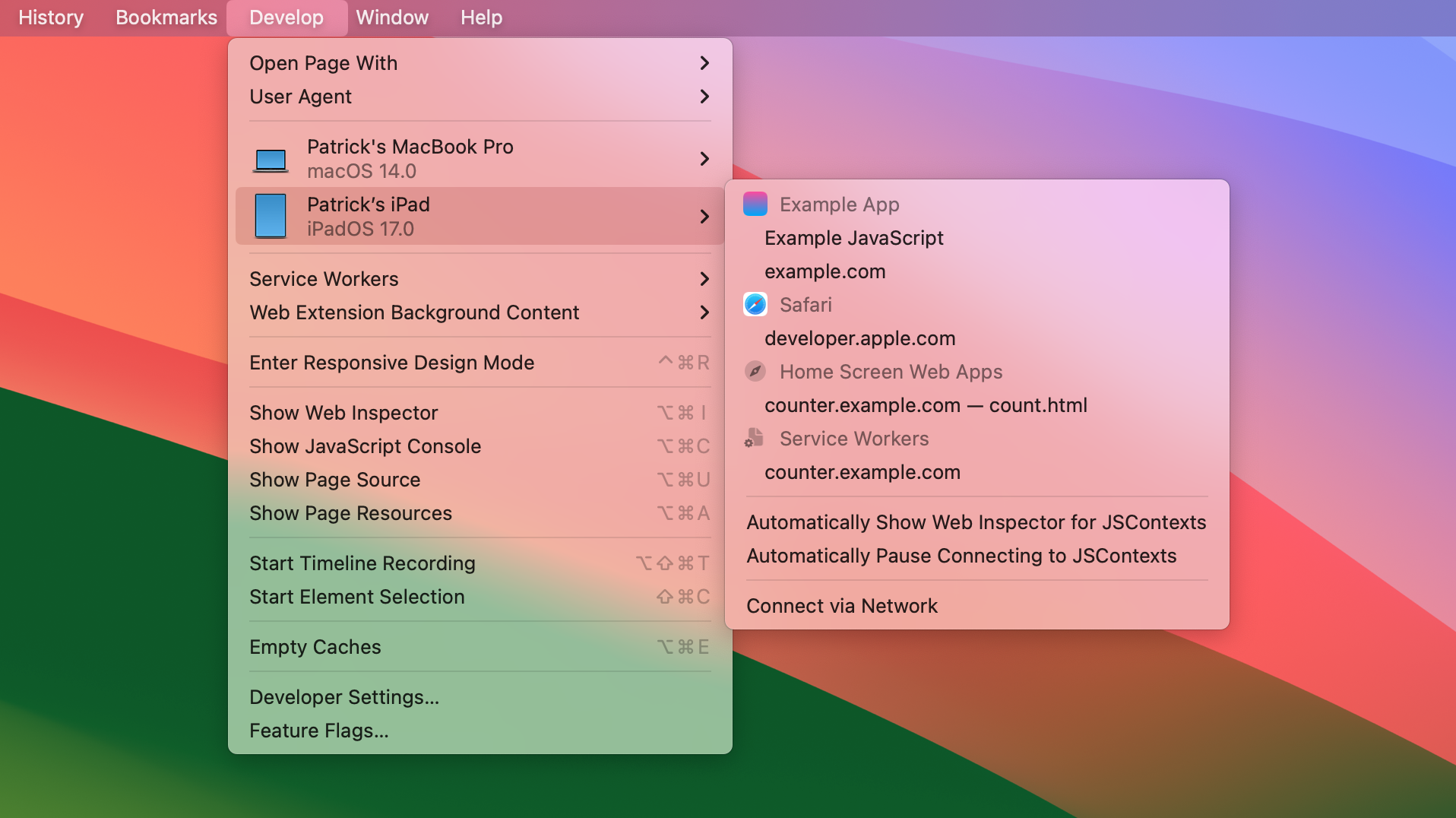Choose Connect via Network
This screenshot has width=1456, height=818.
[976, 606]
